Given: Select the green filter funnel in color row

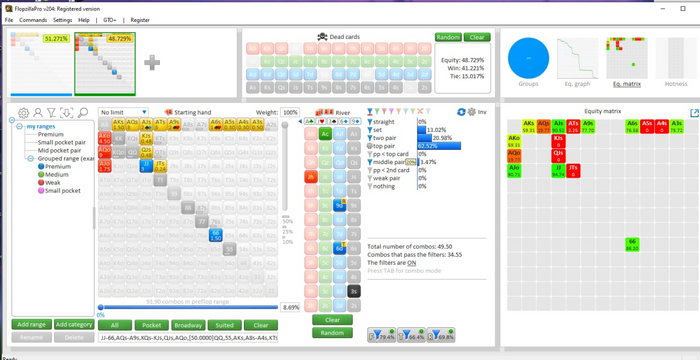Looking at the screenshot, I should (x=377, y=112).
